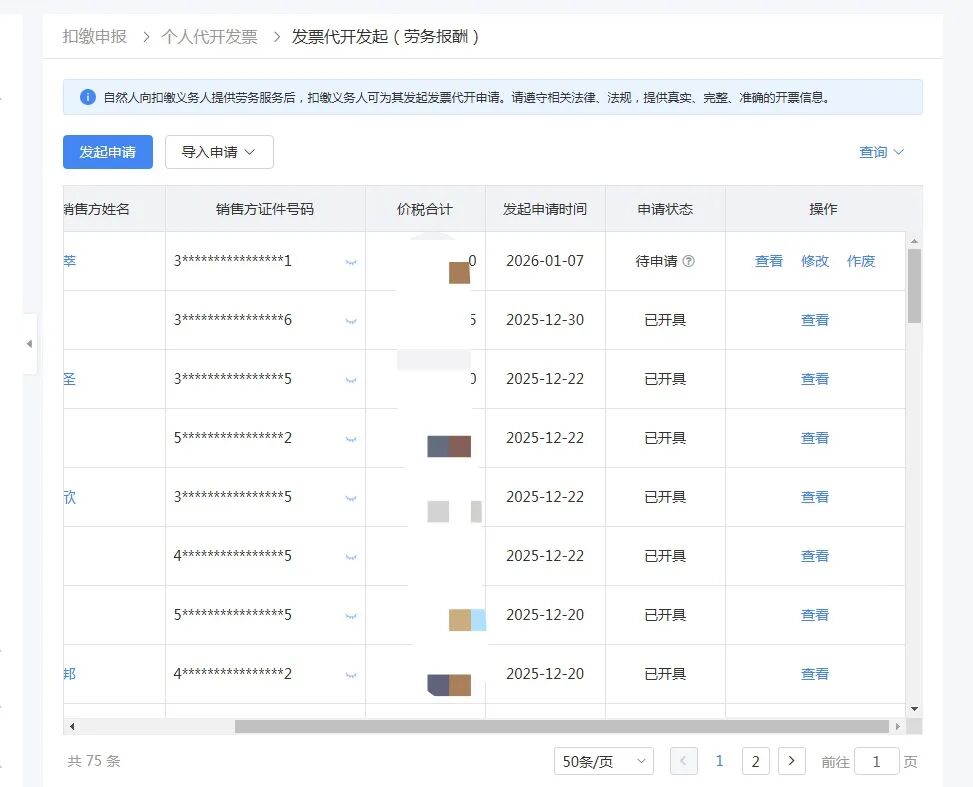Click 修改 in the first row

(815, 261)
